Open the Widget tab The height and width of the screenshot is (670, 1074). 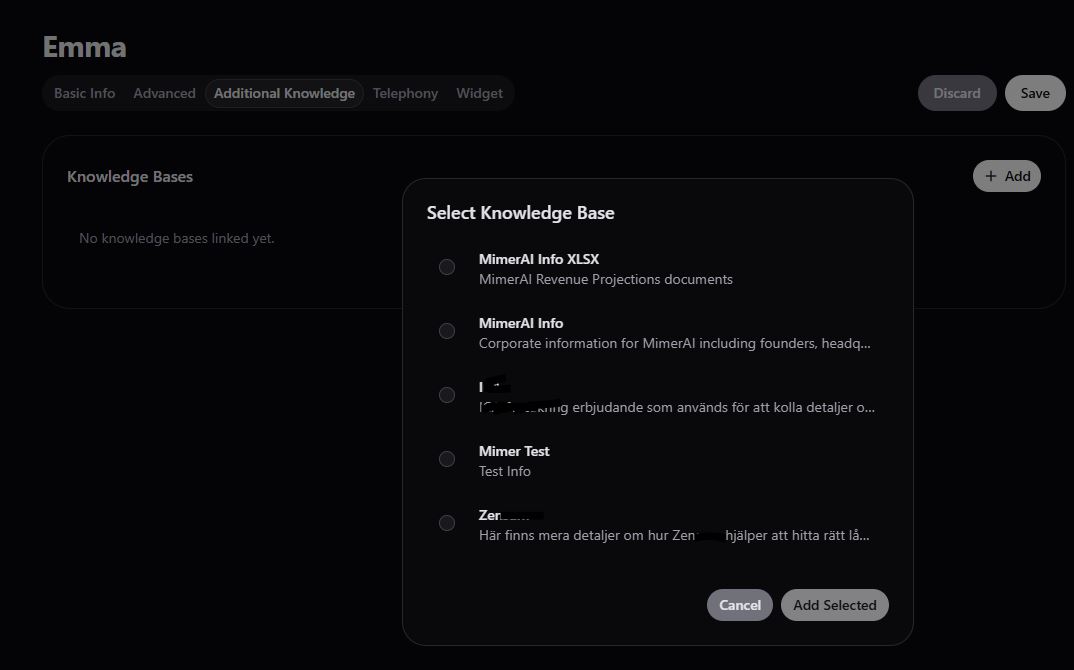tap(479, 93)
